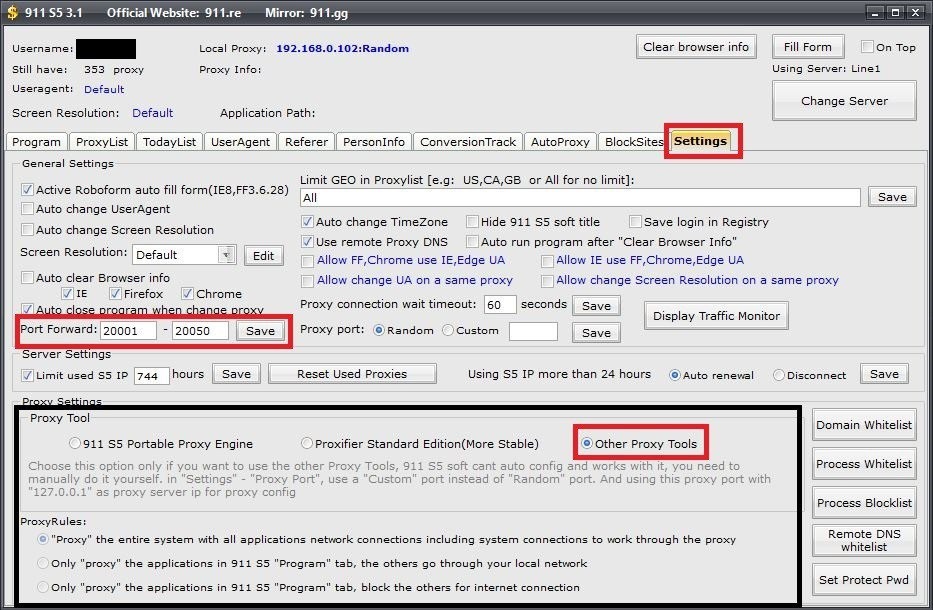Toggle the Chrome checkbox

[187, 293]
